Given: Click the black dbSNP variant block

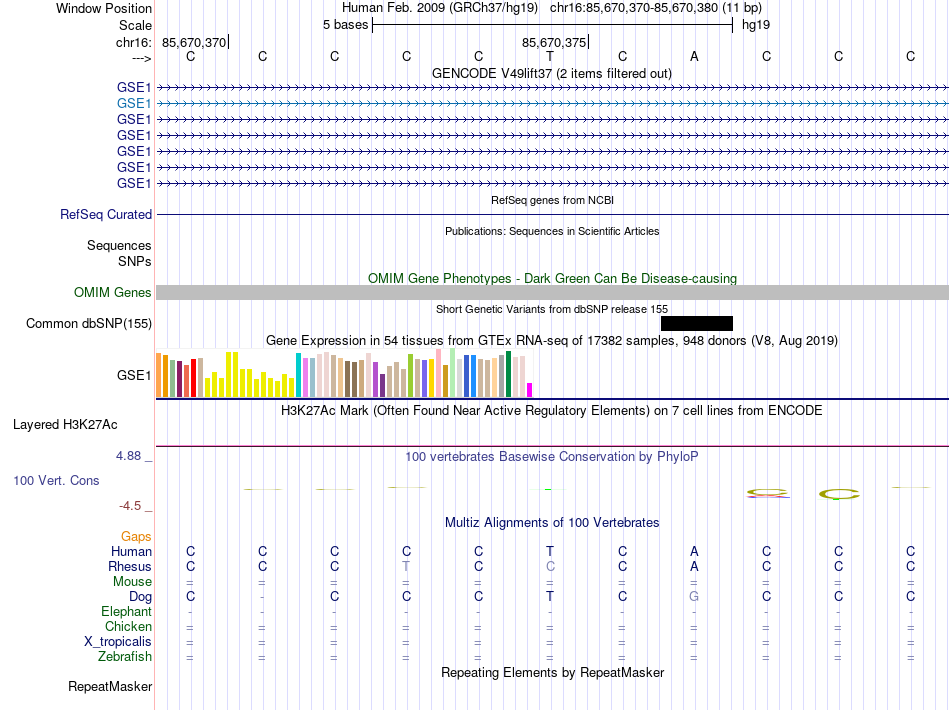Looking at the screenshot, I should point(697,323).
